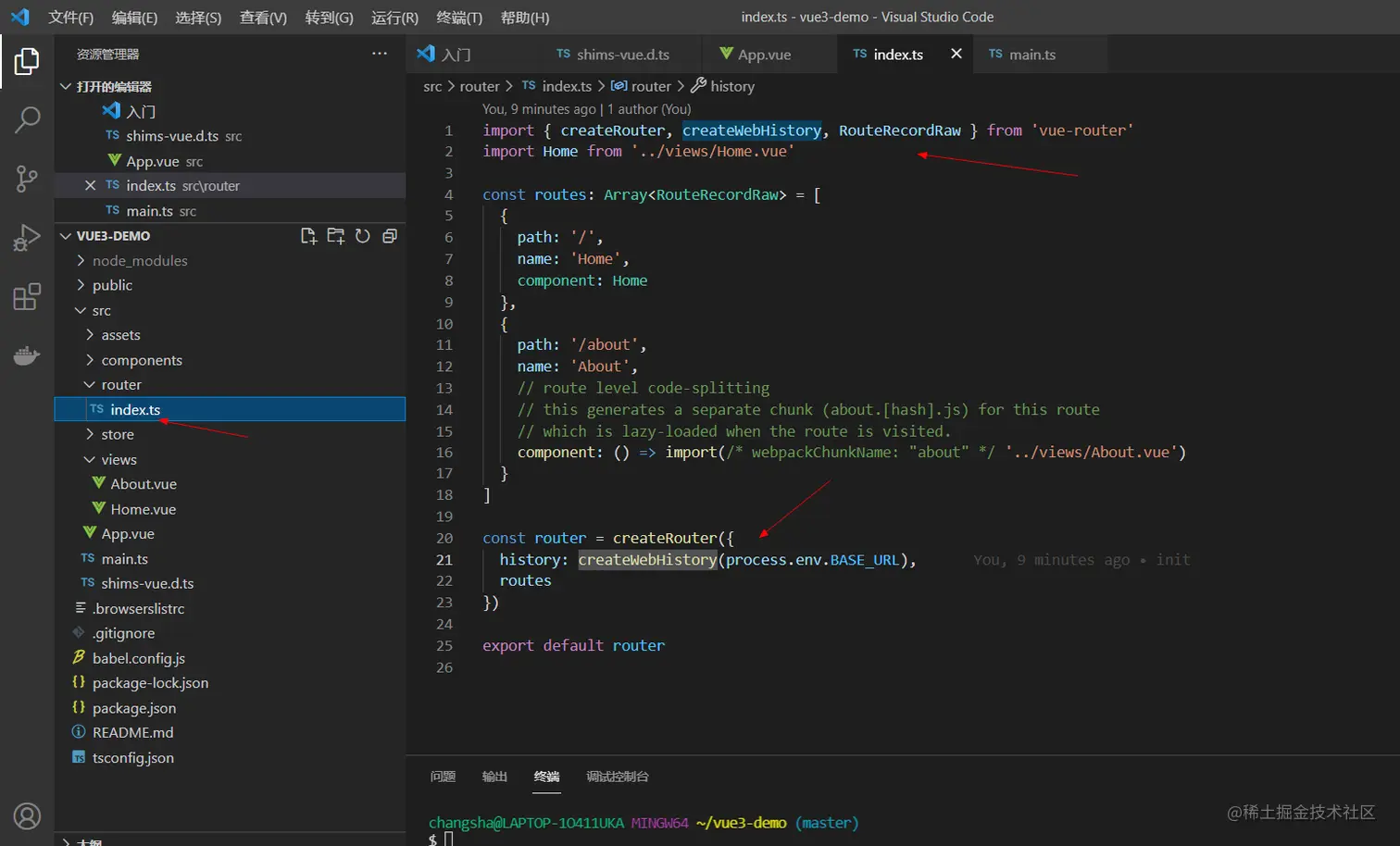This screenshot has height=846, width=1400.
Task: Open the Accounts menu icon
Action: tap(27, 815)
